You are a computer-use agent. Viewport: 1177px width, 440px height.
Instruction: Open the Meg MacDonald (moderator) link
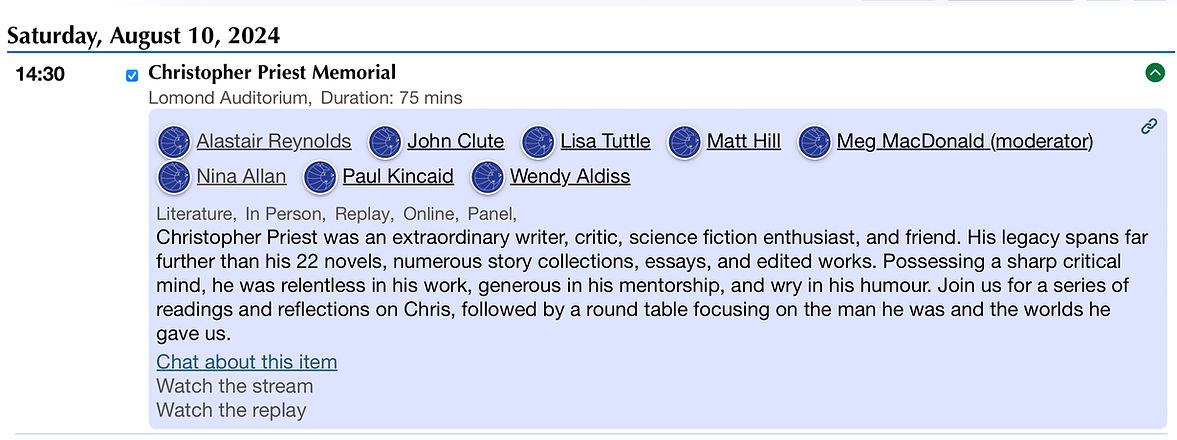[x=964, y=142]
